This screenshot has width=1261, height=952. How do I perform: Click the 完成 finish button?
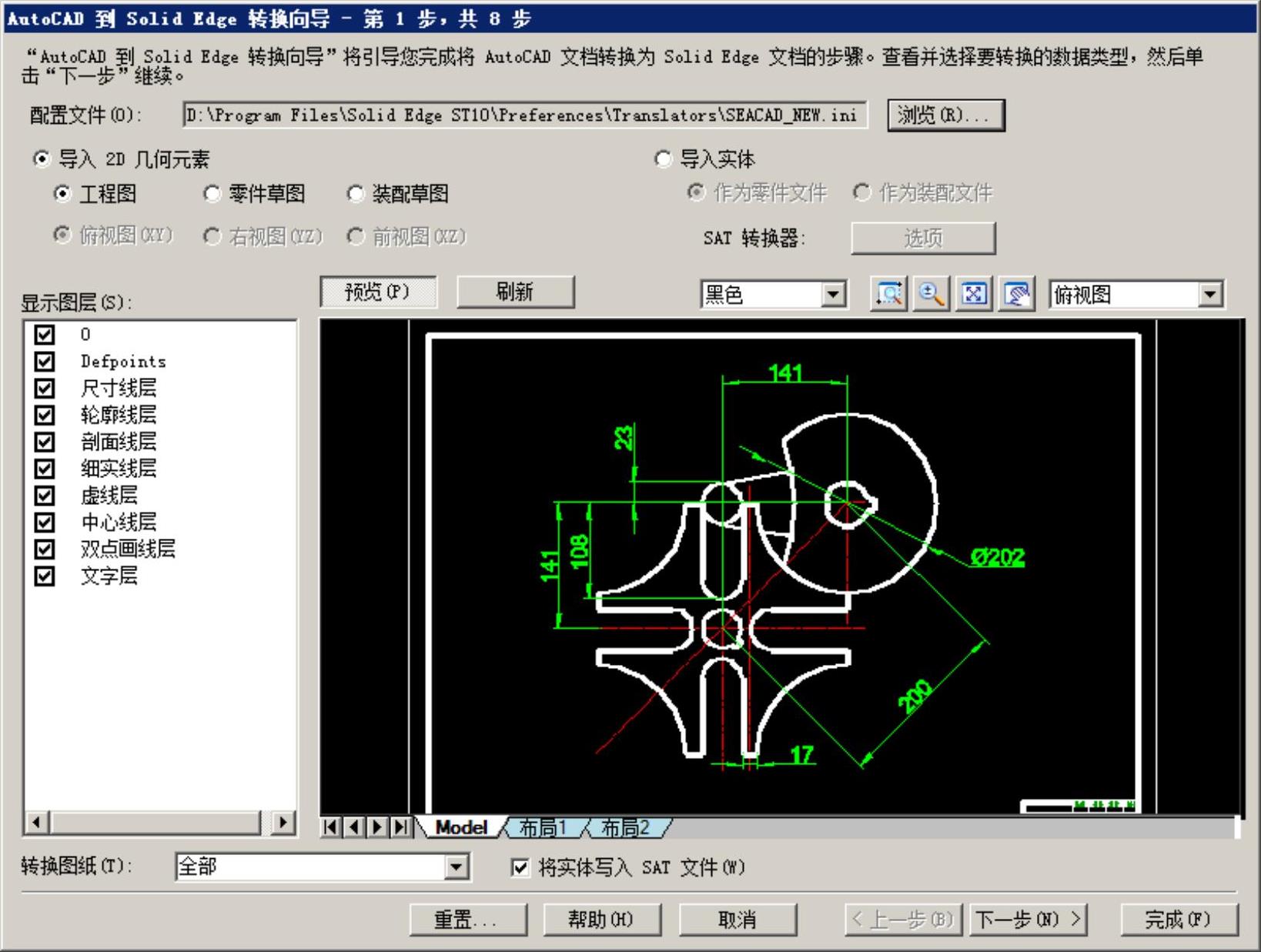pos(1179,920)
